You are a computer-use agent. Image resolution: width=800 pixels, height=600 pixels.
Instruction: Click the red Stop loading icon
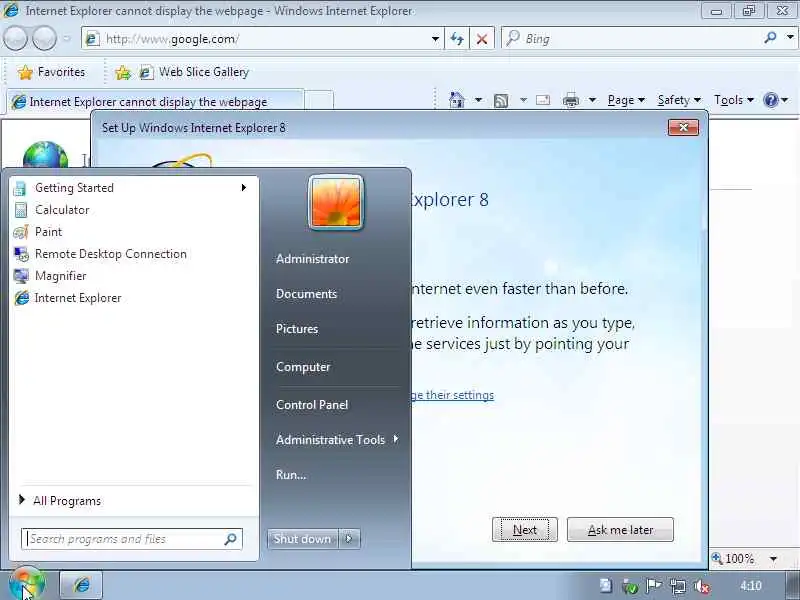(482, 39)
